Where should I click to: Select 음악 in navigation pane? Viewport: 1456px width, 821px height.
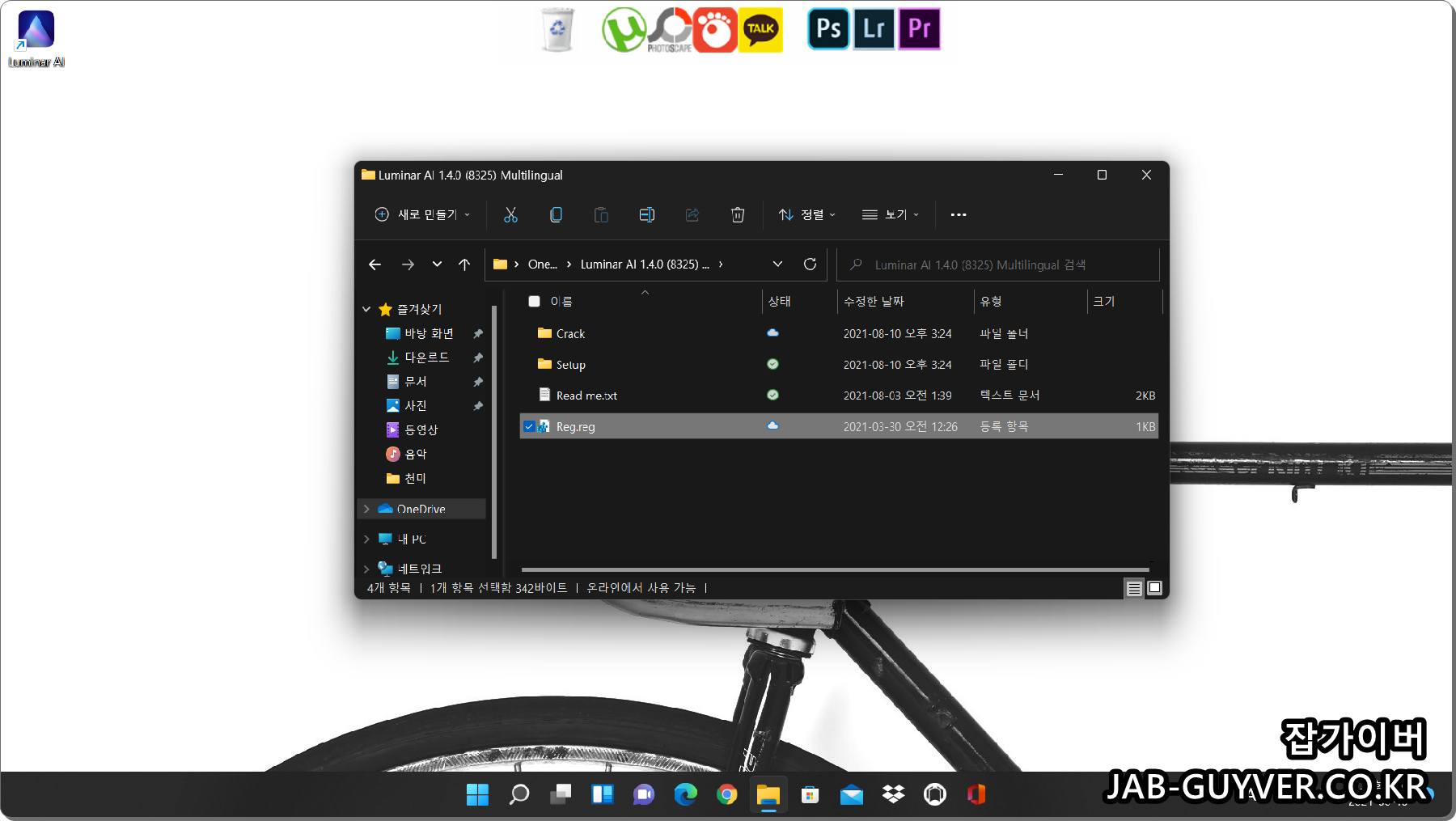415,454
